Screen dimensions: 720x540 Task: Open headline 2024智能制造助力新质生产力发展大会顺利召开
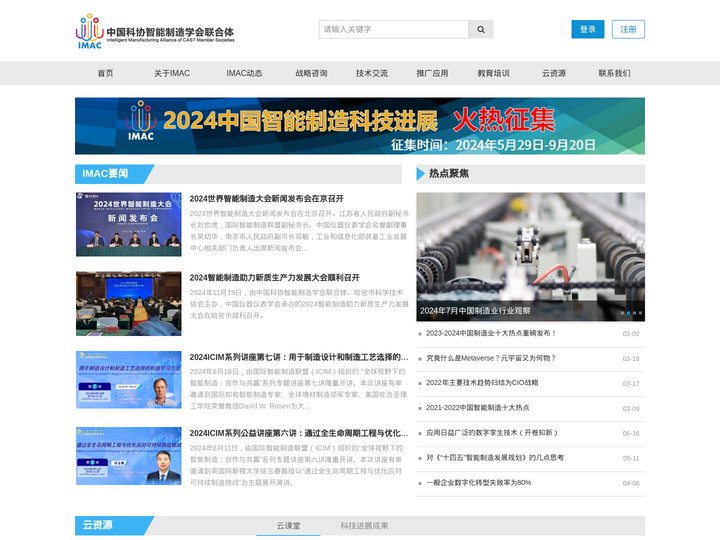click(275, 277)
